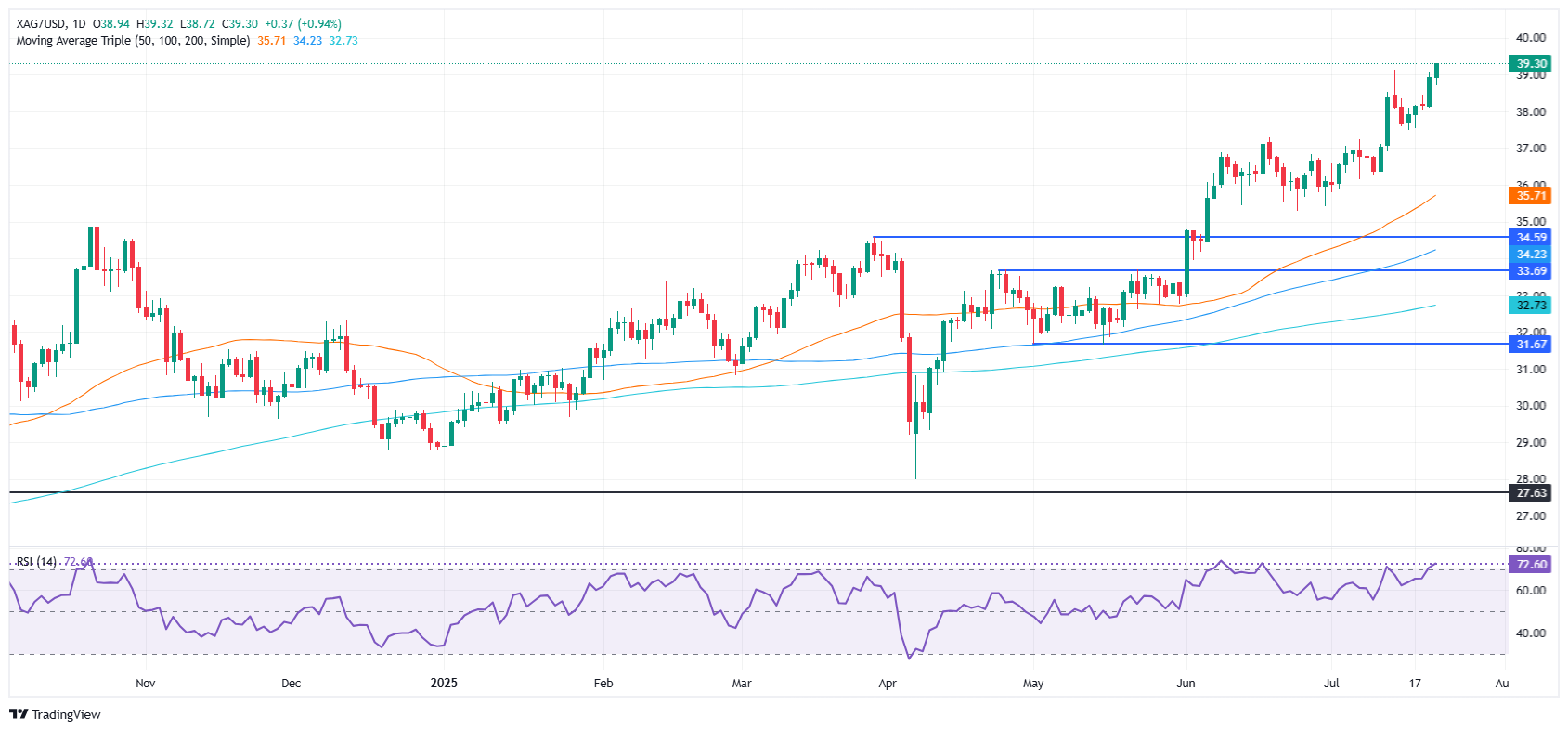The image size is (1568, 731).
Task: Click the 2025 year marker on time axis
Action: [444, 684]
